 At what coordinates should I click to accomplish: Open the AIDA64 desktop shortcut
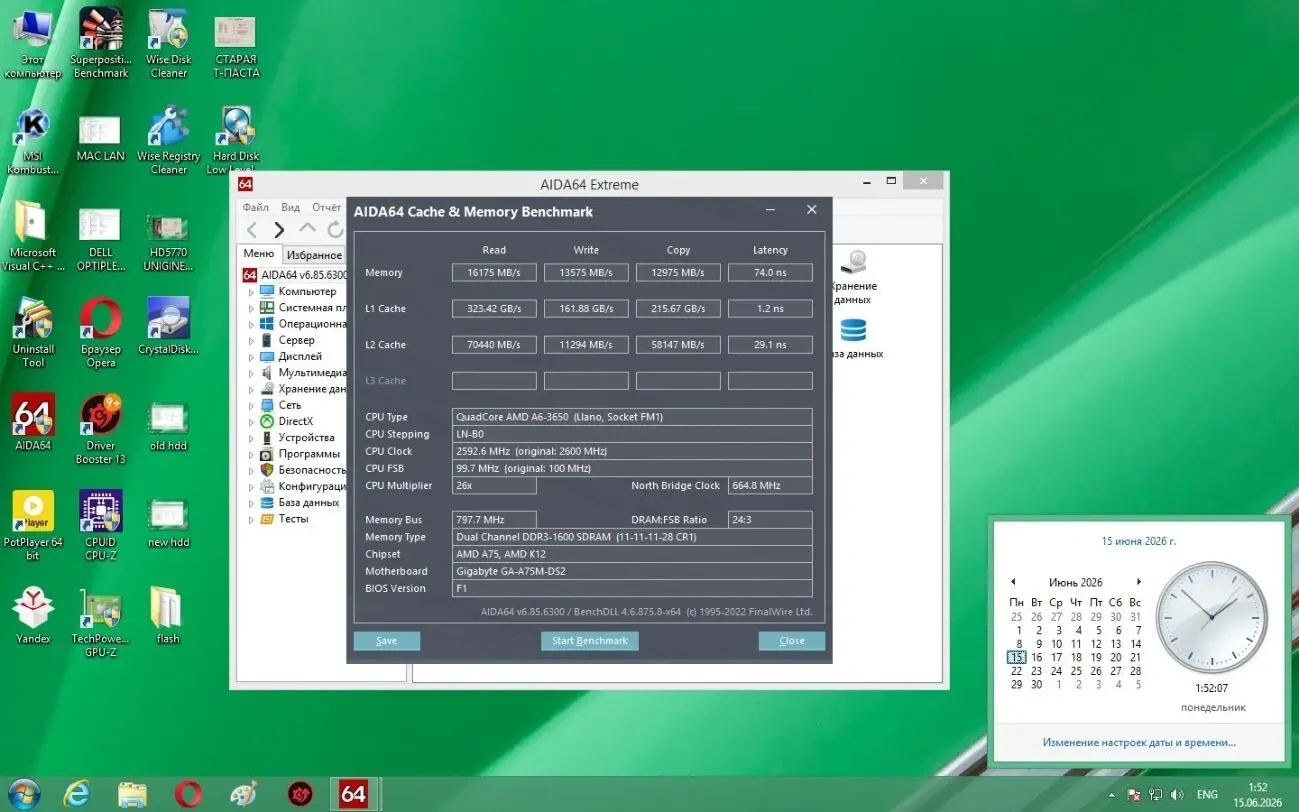33,422
